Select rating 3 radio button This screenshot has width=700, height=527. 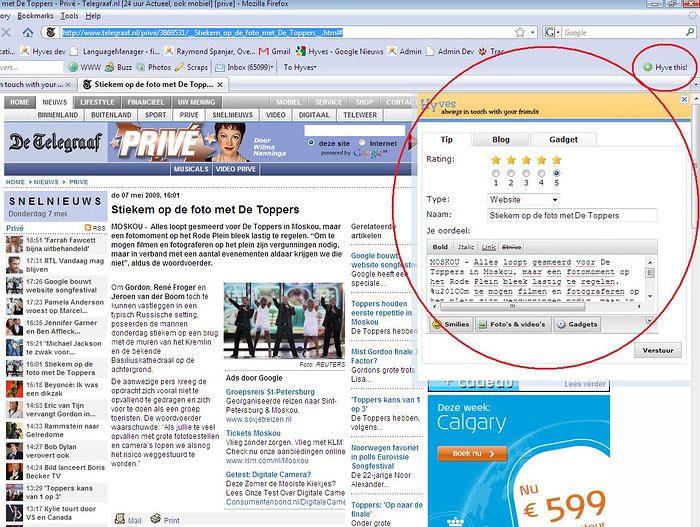click(527, 174)
